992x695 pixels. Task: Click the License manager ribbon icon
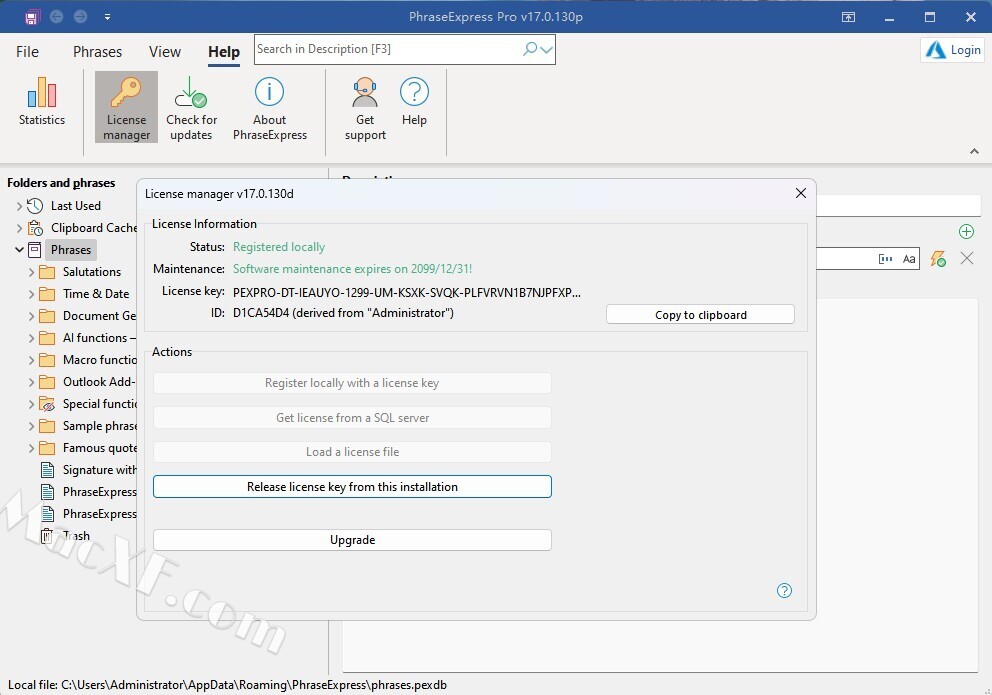[x=127, y=106]
